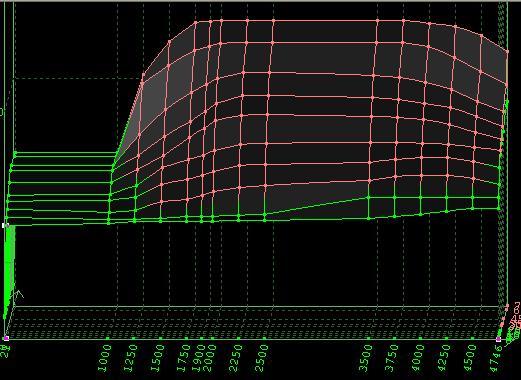Screen dimensions: 521x380
Task: Select the 4250 axis label
Action: tap(444, 358)
